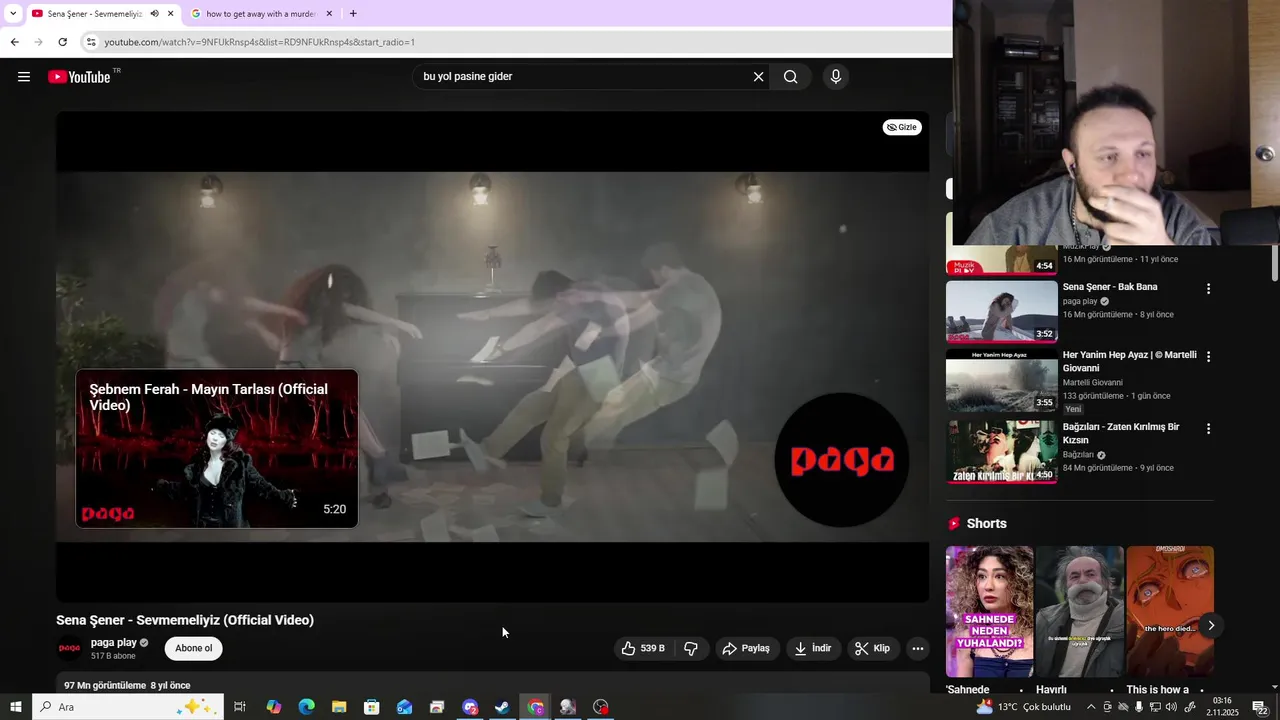Image resolution: width=1280 pixels, height=720 pixels.
Task: Open a new browser tab
Action: pyautogui.click(x=353, y=14)
